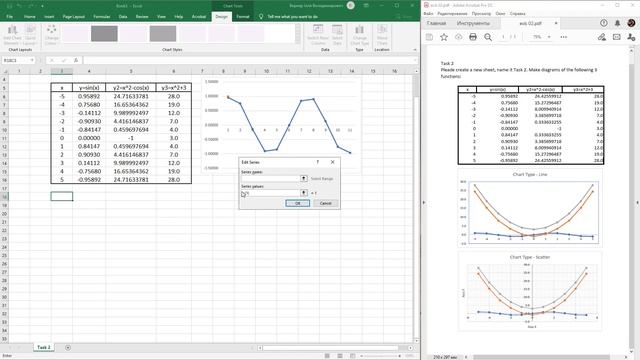The image size is (640, 360).
Task: Click Normal view icon in Excel status bar
Action: [x=327, y=356]
